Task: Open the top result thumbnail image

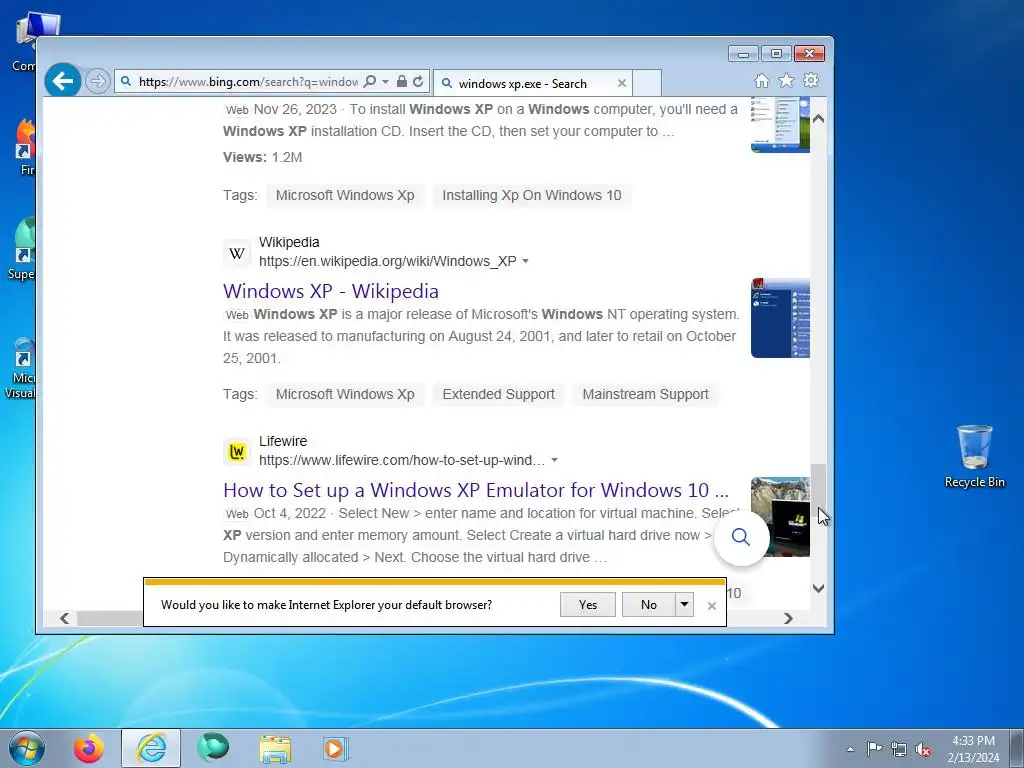Action: tap(780, 125)
